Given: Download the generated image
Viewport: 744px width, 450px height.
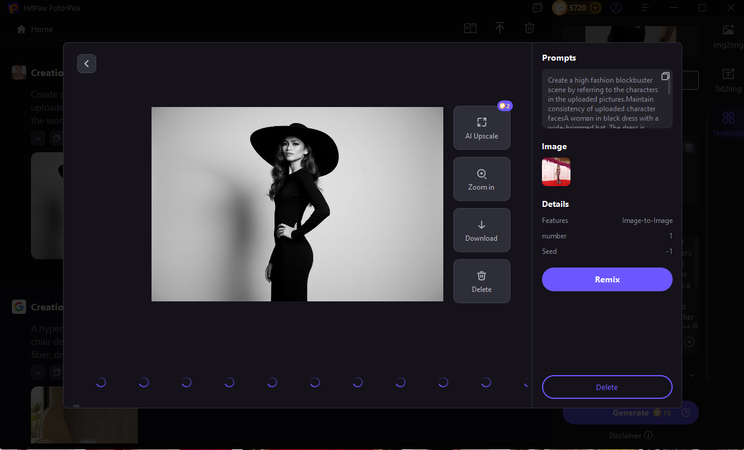Looking at the screenshot, I should coord(481,230).
